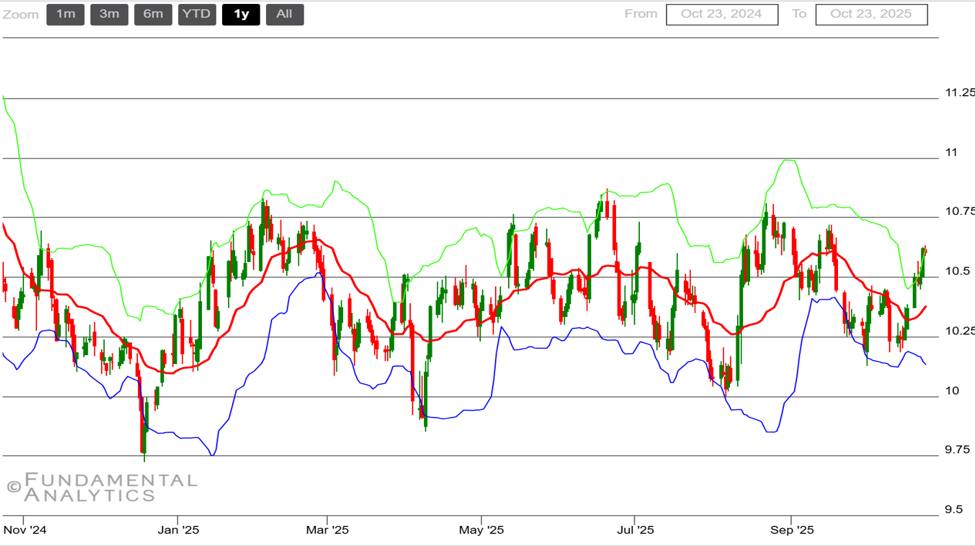Click the active 1y zoom button

coord(241,14)
